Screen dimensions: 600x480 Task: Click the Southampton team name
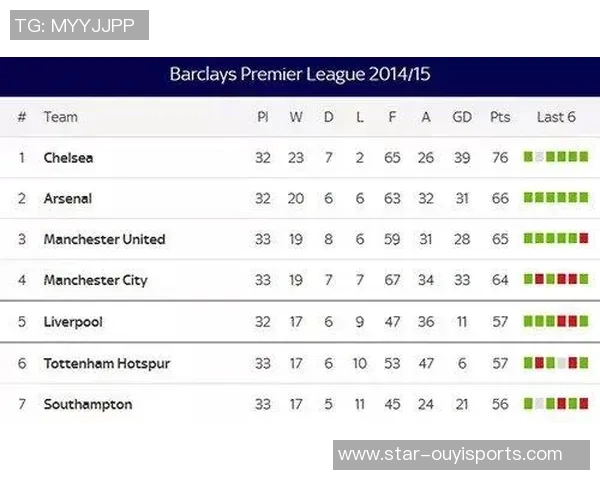pos(87,404)
